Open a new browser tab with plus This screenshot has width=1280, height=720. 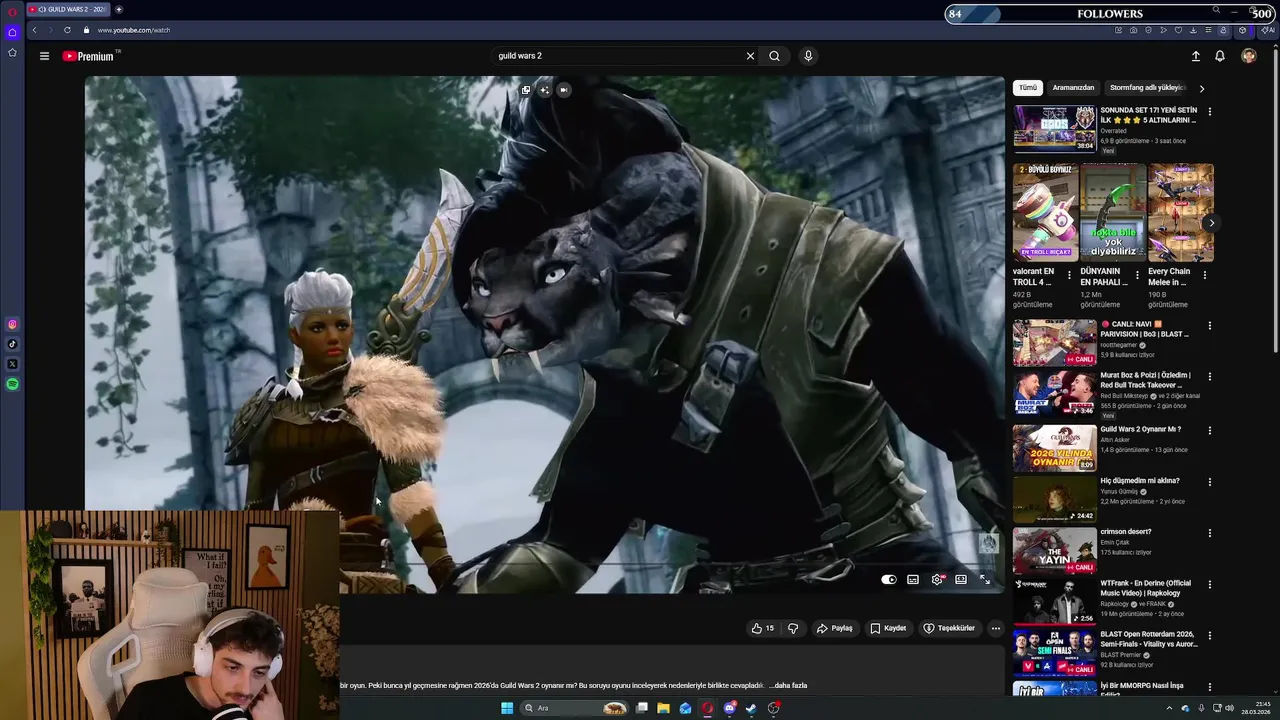[118, 9]
